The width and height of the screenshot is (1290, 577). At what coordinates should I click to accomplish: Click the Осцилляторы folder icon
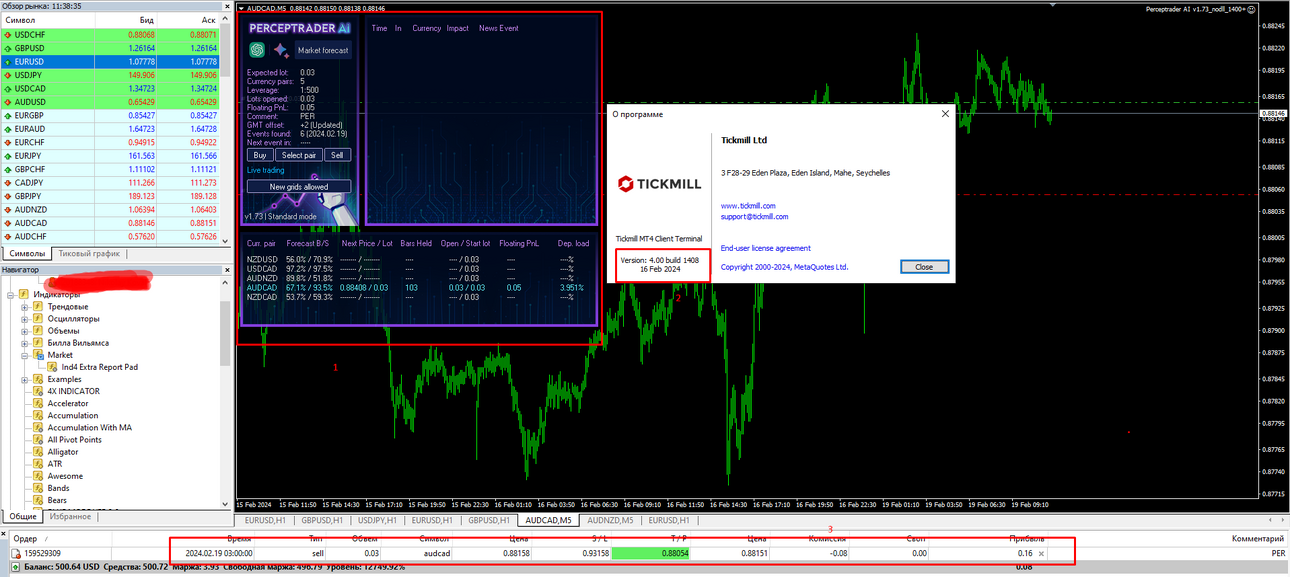tap(38, 318)
